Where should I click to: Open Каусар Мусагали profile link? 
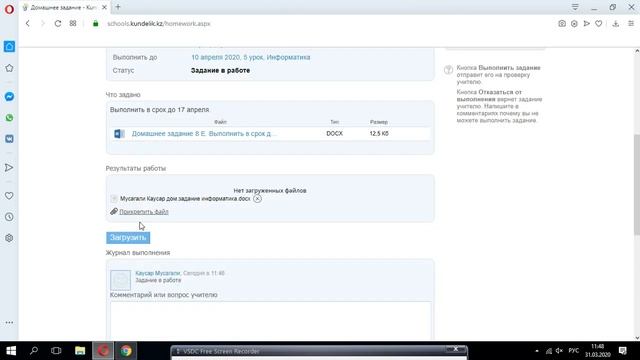click(158, 273)
